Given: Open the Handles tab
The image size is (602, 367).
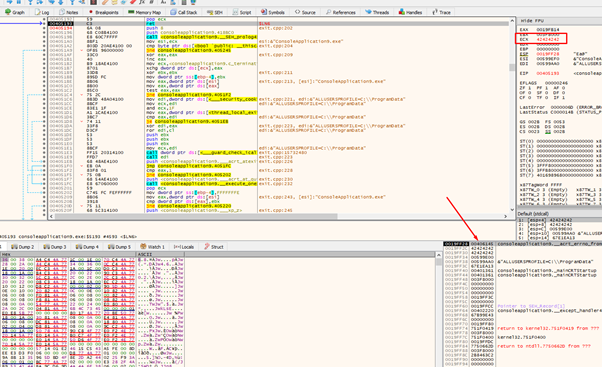Looking at the screenshot, I should pyautogui.click(x=410, y=12).
